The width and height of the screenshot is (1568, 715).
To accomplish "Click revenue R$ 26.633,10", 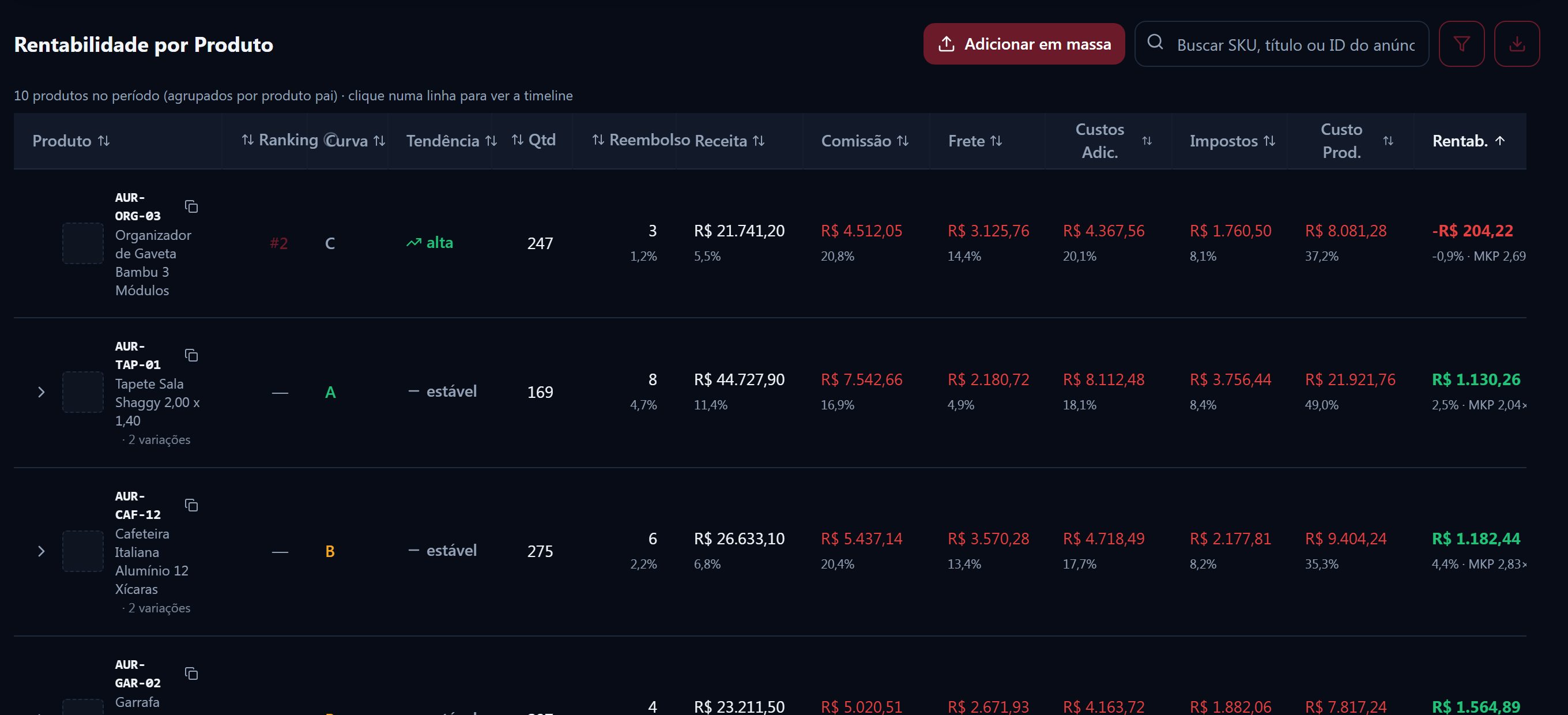I will pyautogui.click(x=739, y=539).
